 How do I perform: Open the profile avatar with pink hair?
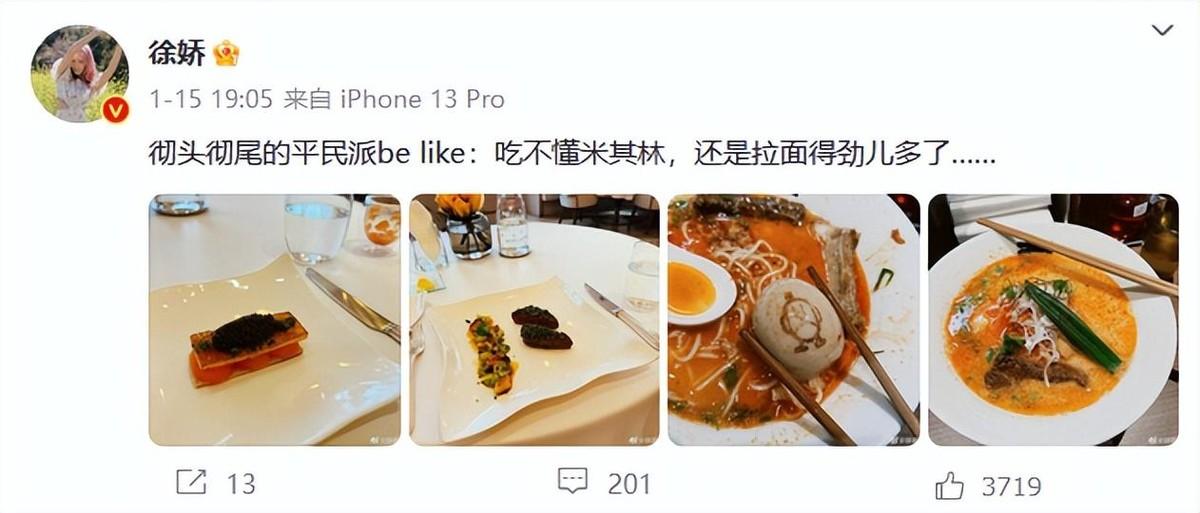80,74
